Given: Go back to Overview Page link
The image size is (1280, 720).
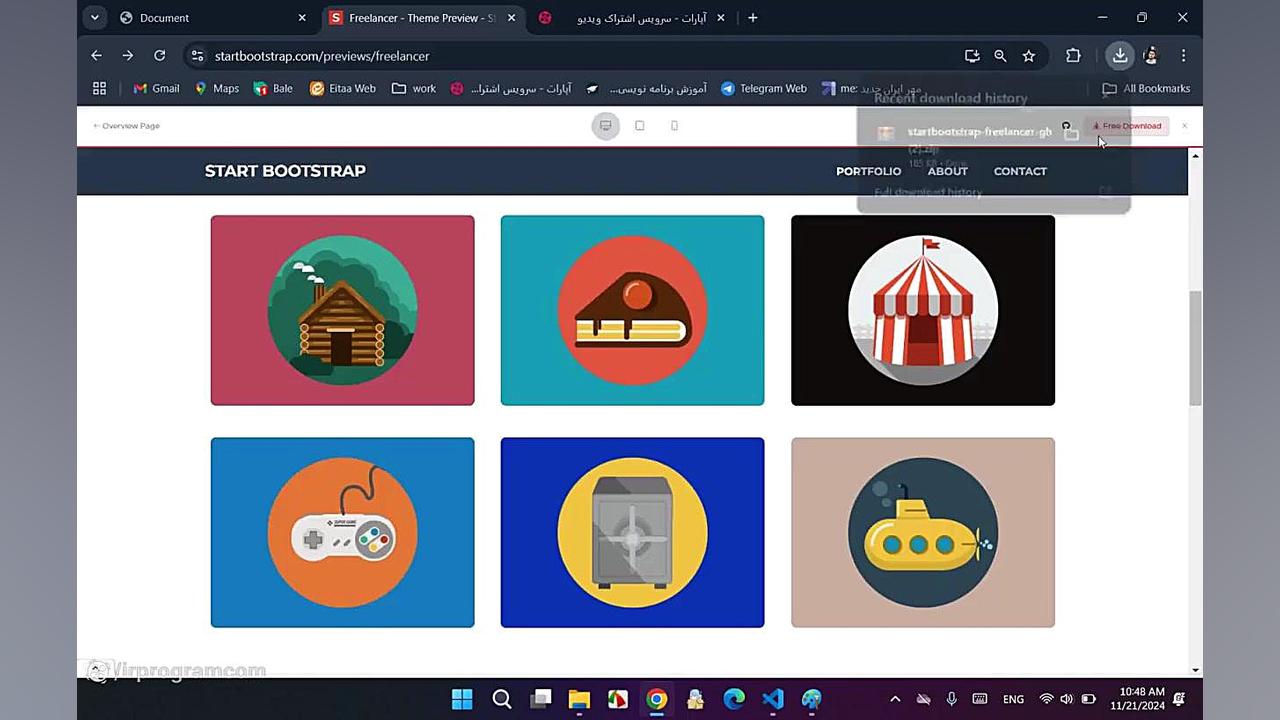Looking at the screenshot, I should pos(126,126).
